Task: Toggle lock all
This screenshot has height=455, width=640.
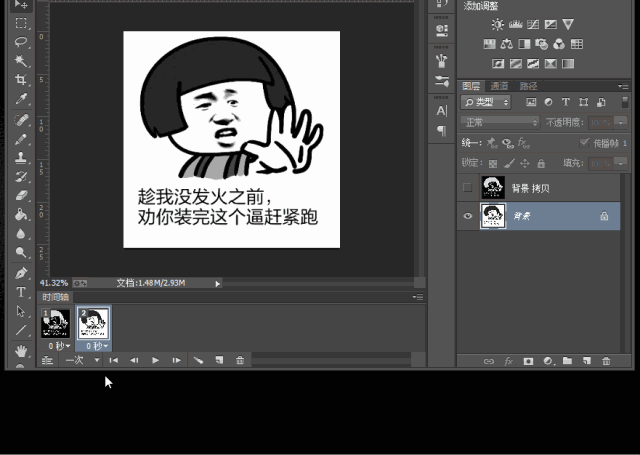Action: pos(541,164)
